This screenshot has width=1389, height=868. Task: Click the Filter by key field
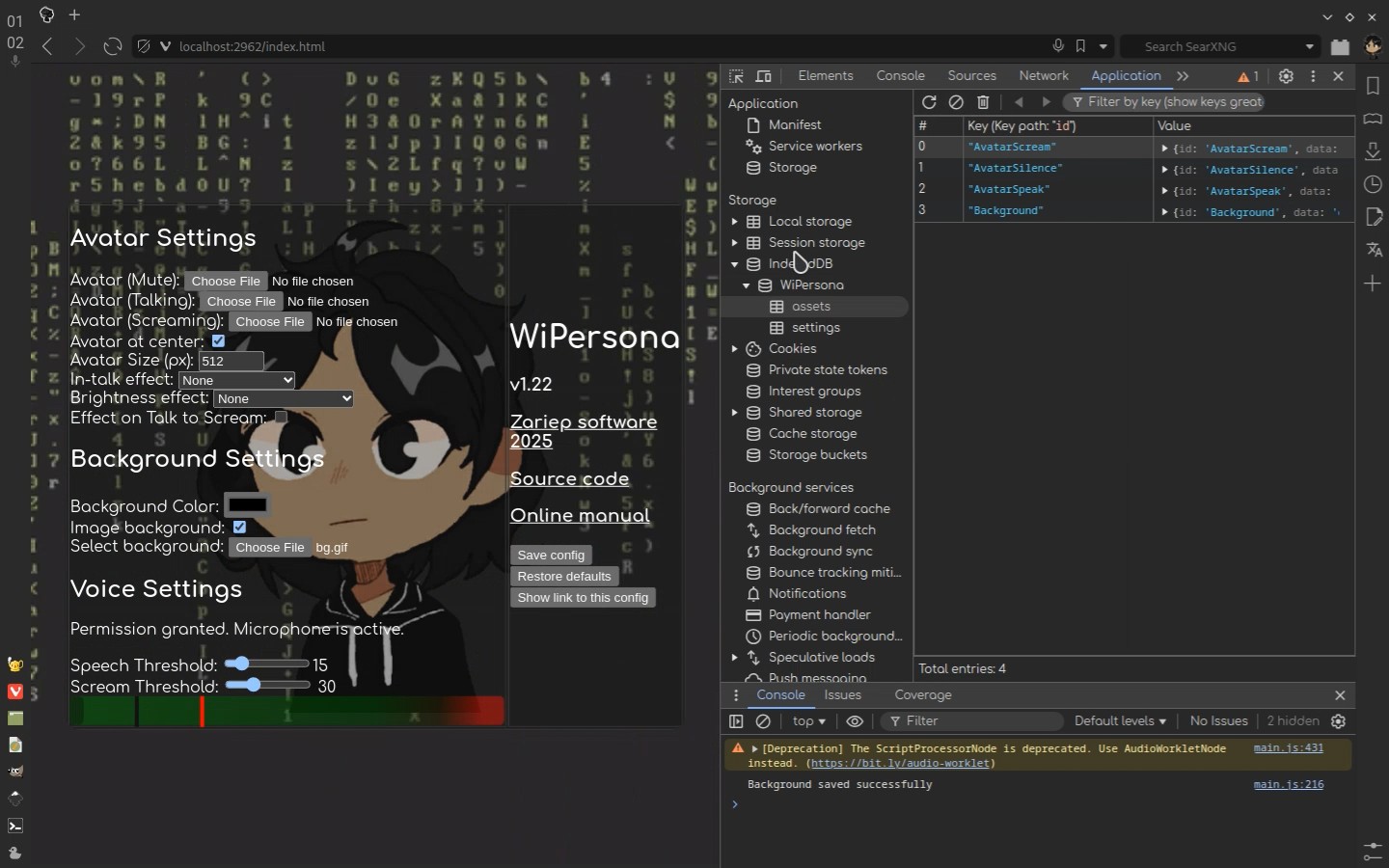(x=1163, y=102)
